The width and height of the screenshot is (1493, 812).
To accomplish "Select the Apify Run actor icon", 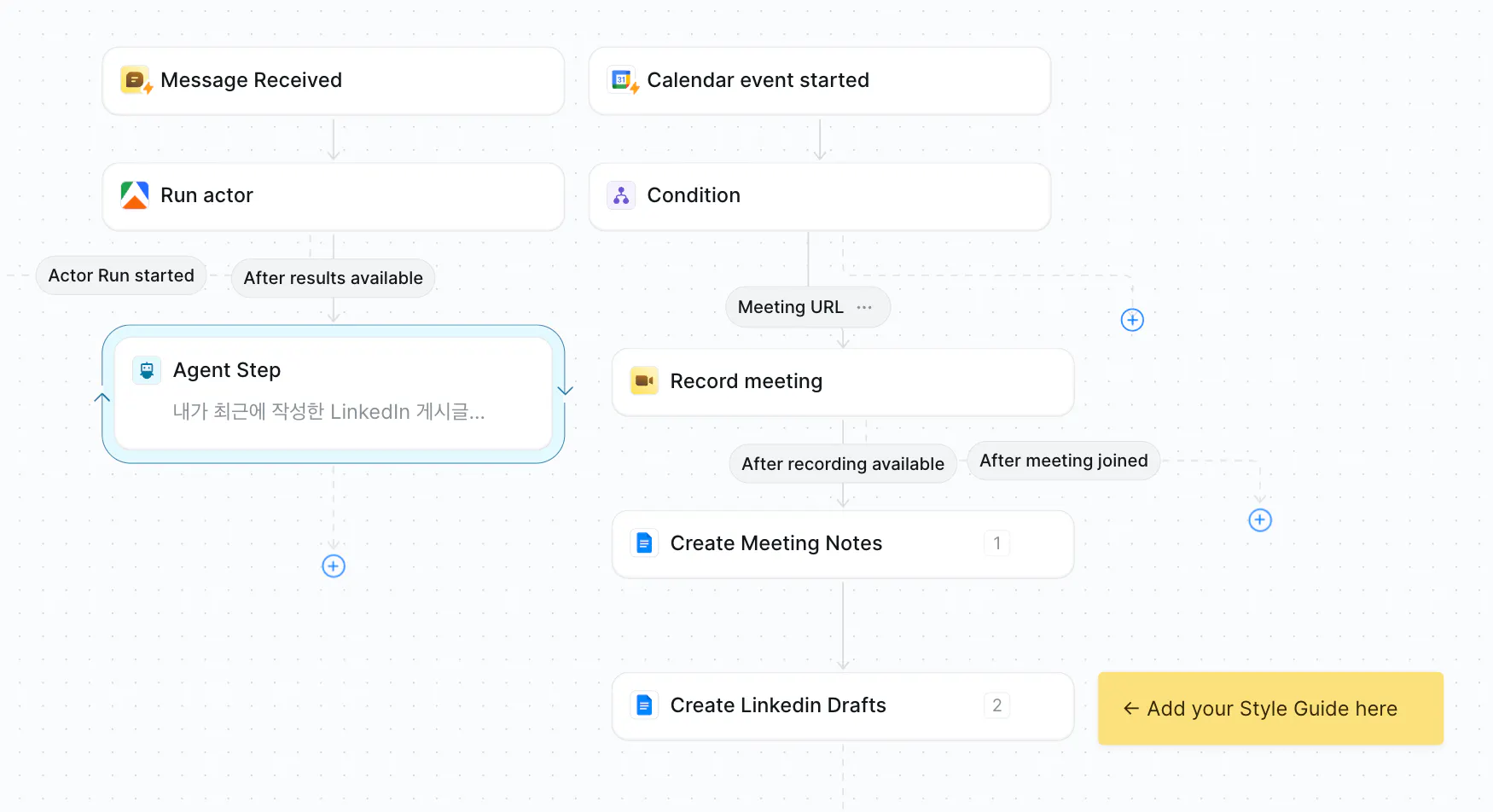I will pos(135,195).
